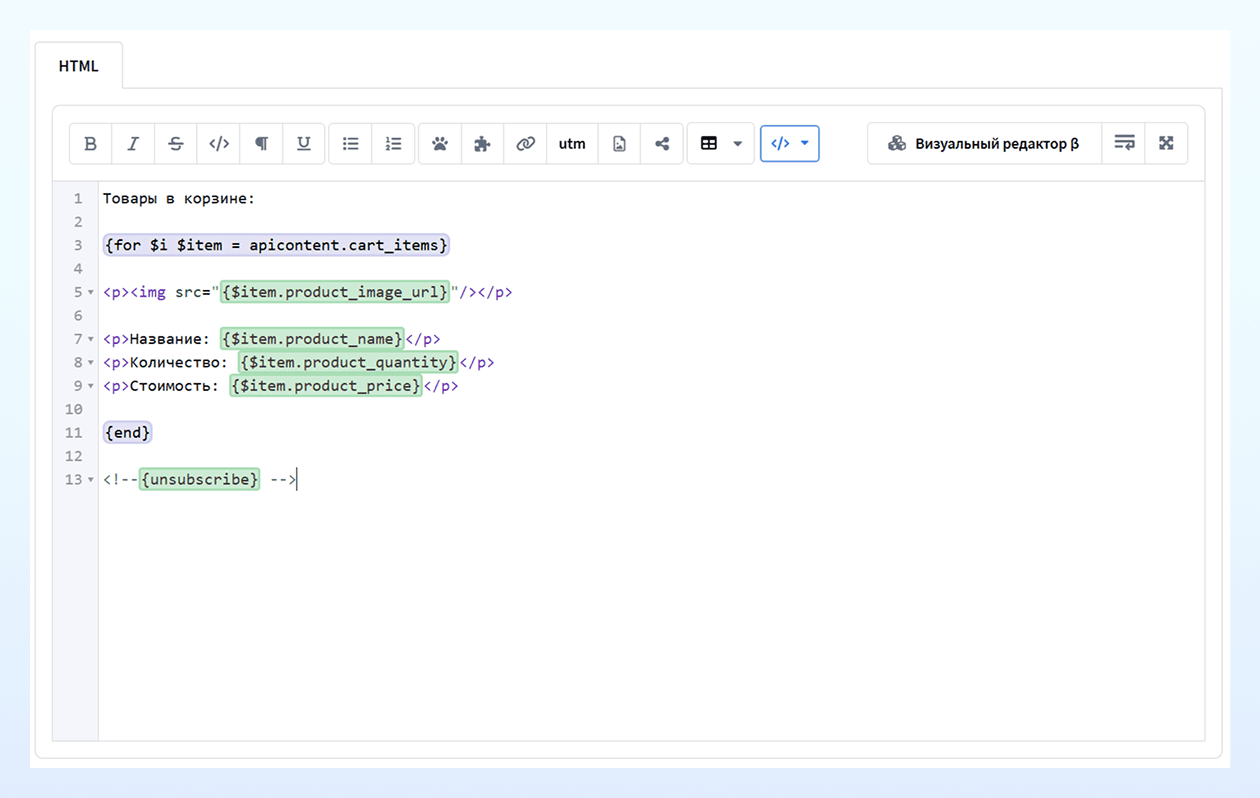1260x798 pixels.
Task: Collapse code fold on line 8
Action: (91, 363)
